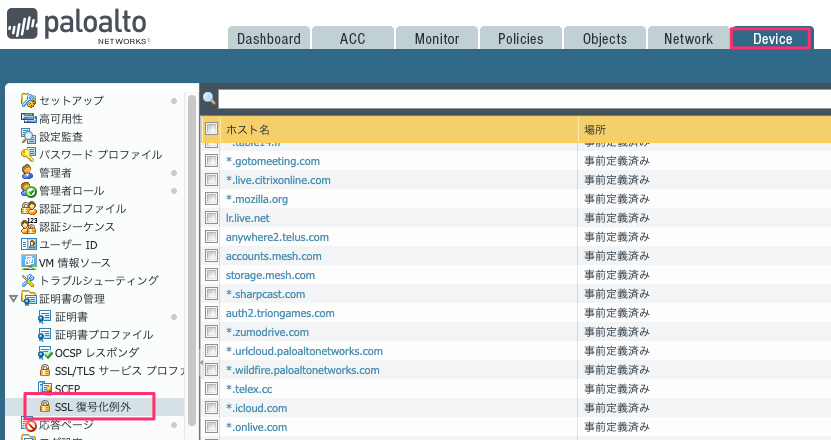Click the 応答ページ blocked icon
Screen dimensions: 831x440
pos(28,424)
